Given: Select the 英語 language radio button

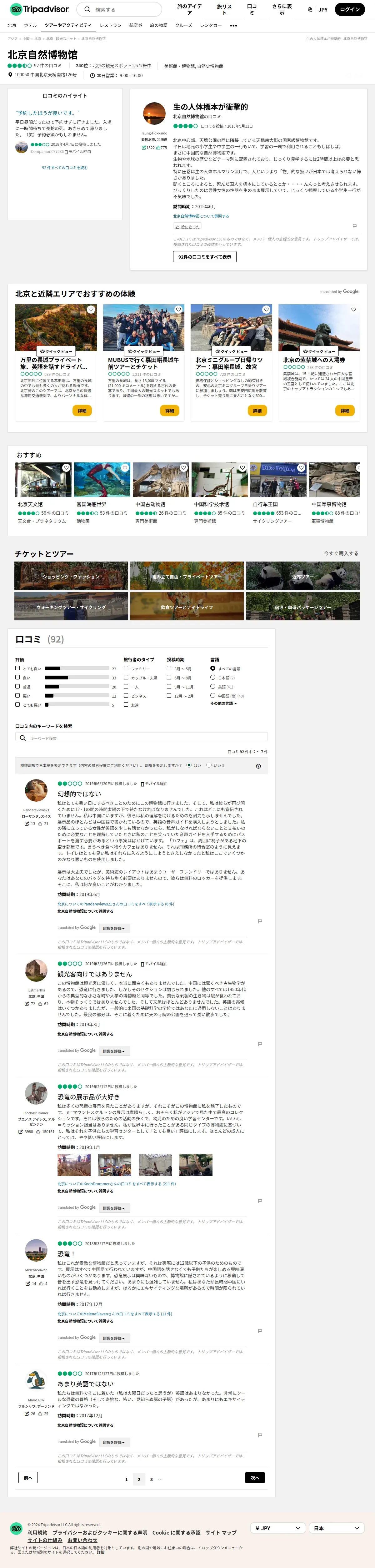Looking at the screenshot, I should pyautogui.click(x=213, y=687).
